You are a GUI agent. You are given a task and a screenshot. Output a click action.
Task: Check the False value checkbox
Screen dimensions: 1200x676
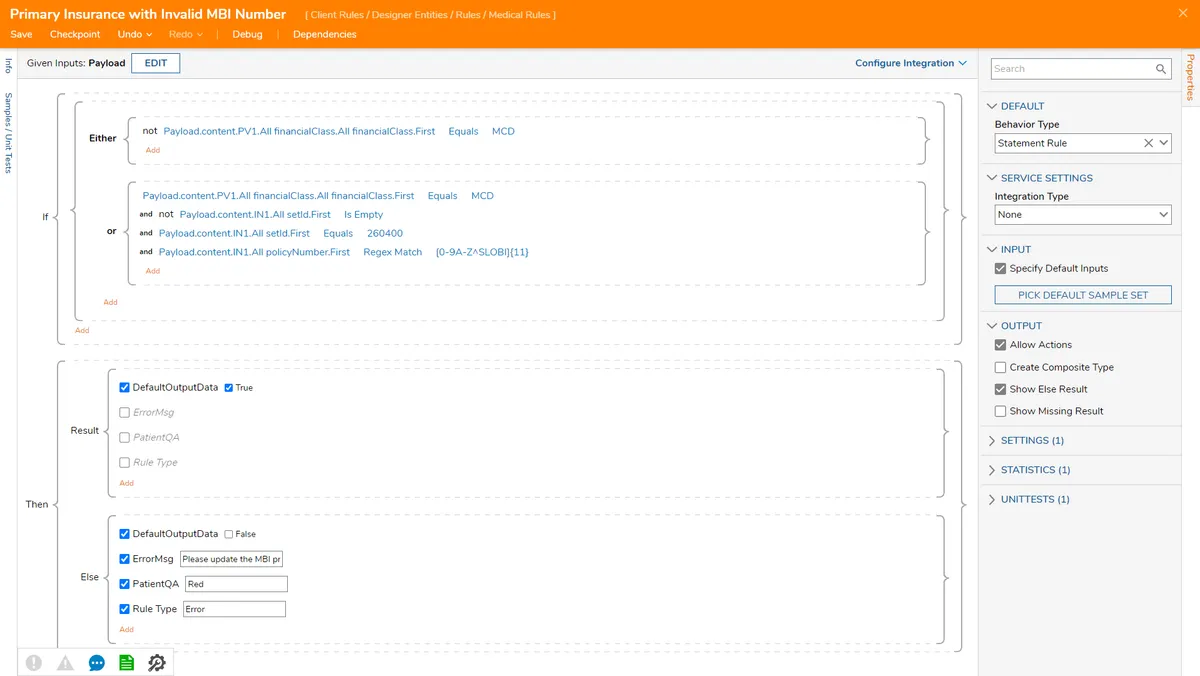[x=229, y=534]
